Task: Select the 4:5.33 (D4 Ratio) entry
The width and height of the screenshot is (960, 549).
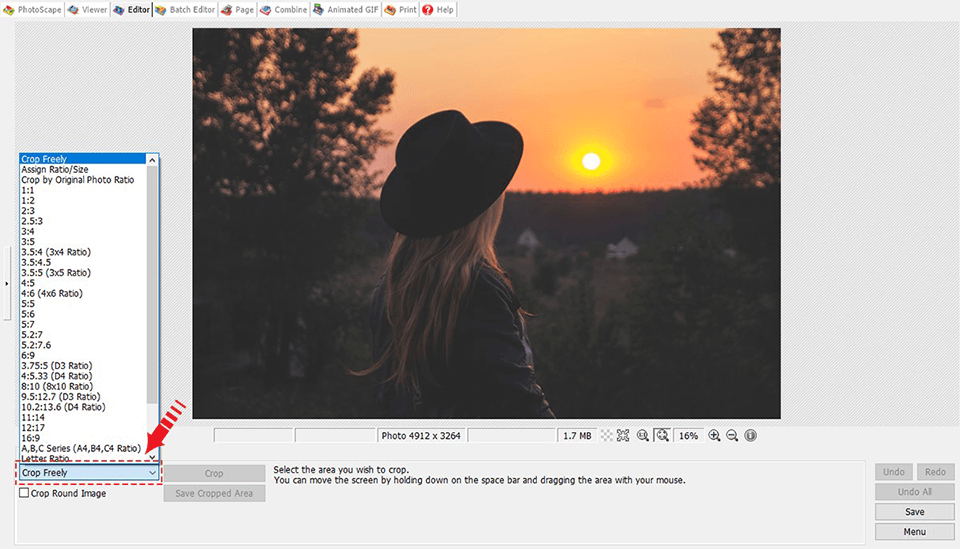Action: pos(83,376)
